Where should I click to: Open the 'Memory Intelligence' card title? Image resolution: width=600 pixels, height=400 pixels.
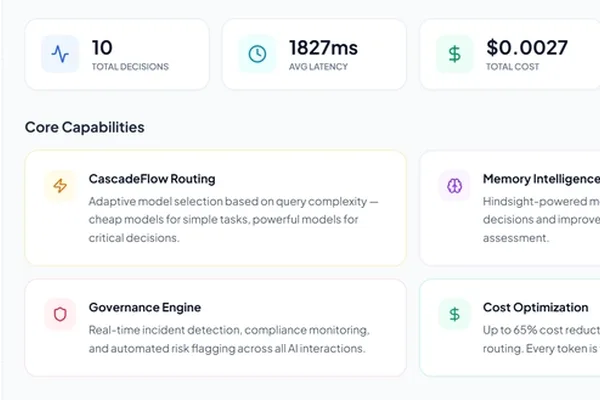(x=541, y=179)
